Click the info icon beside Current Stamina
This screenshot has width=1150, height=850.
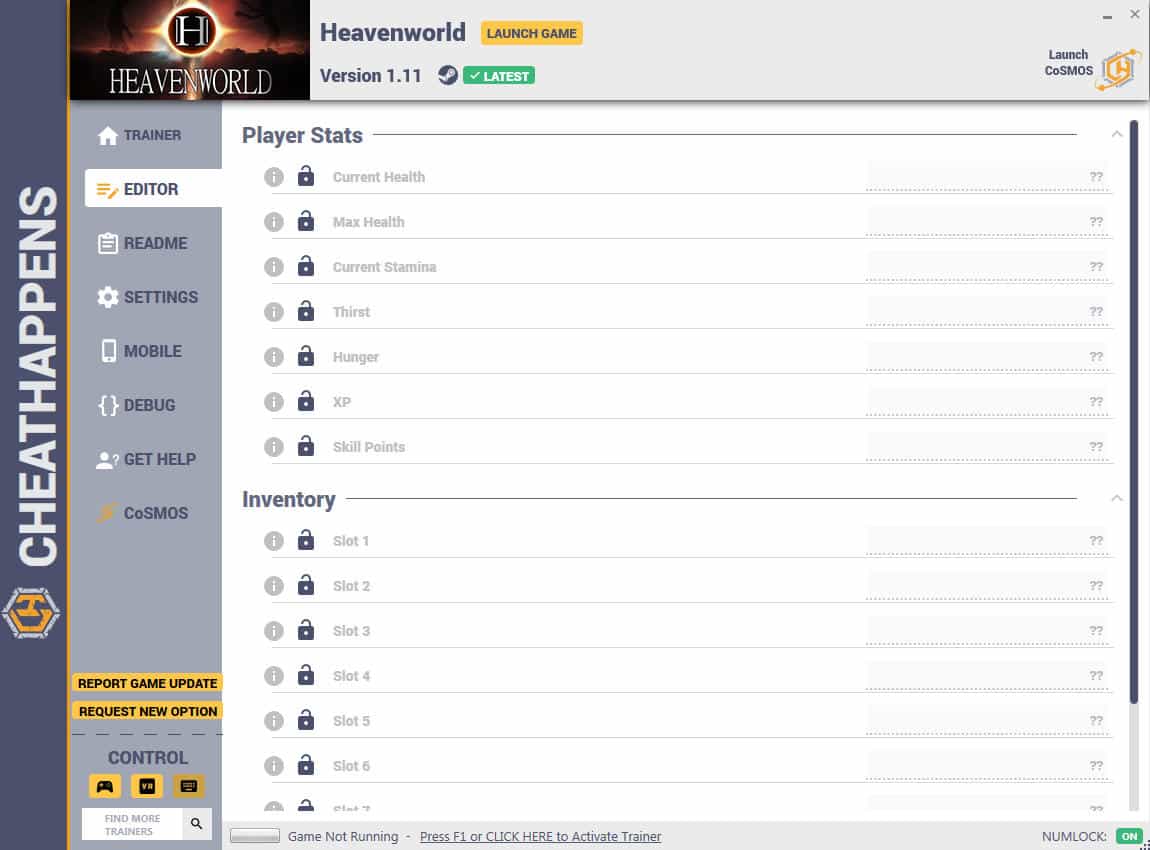[x=274, y=267]
